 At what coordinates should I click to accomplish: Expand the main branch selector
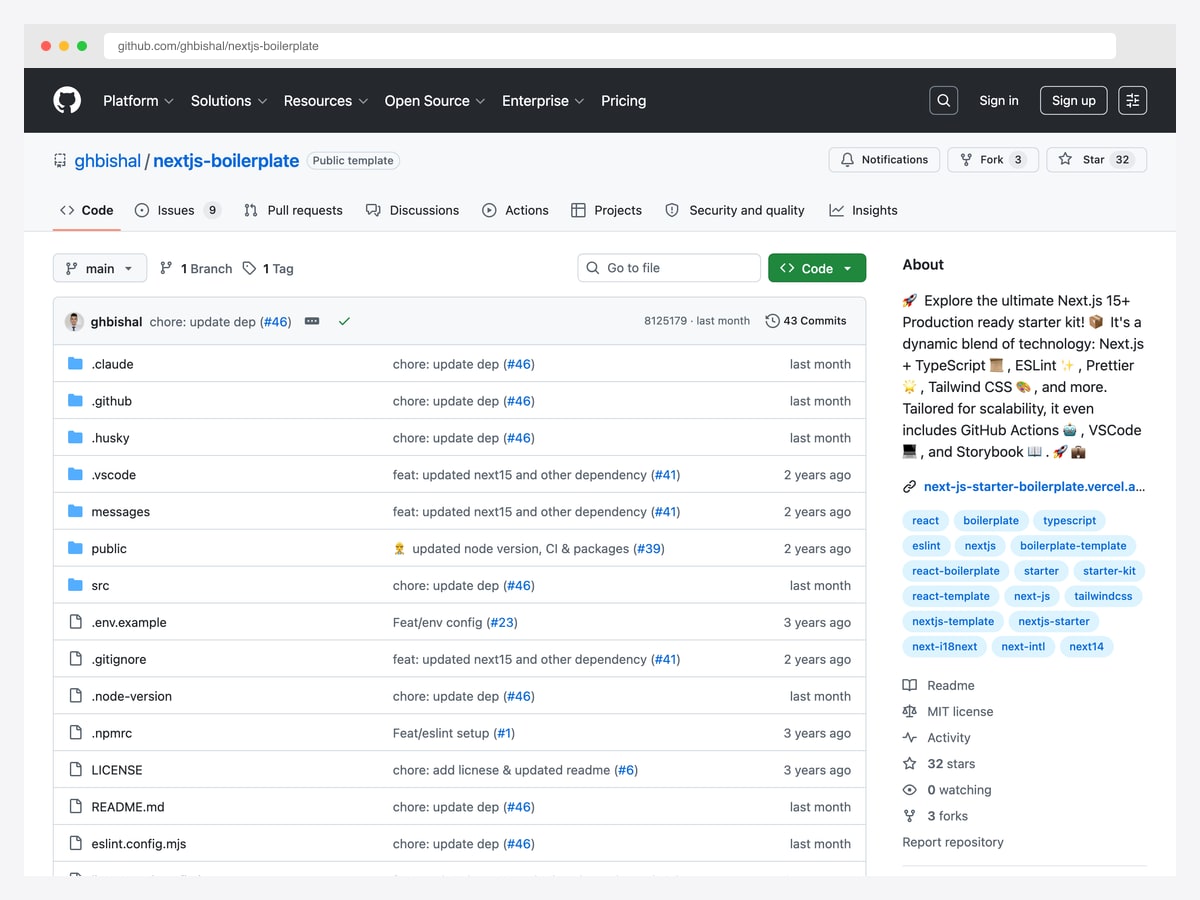click(x=100, y=268)
